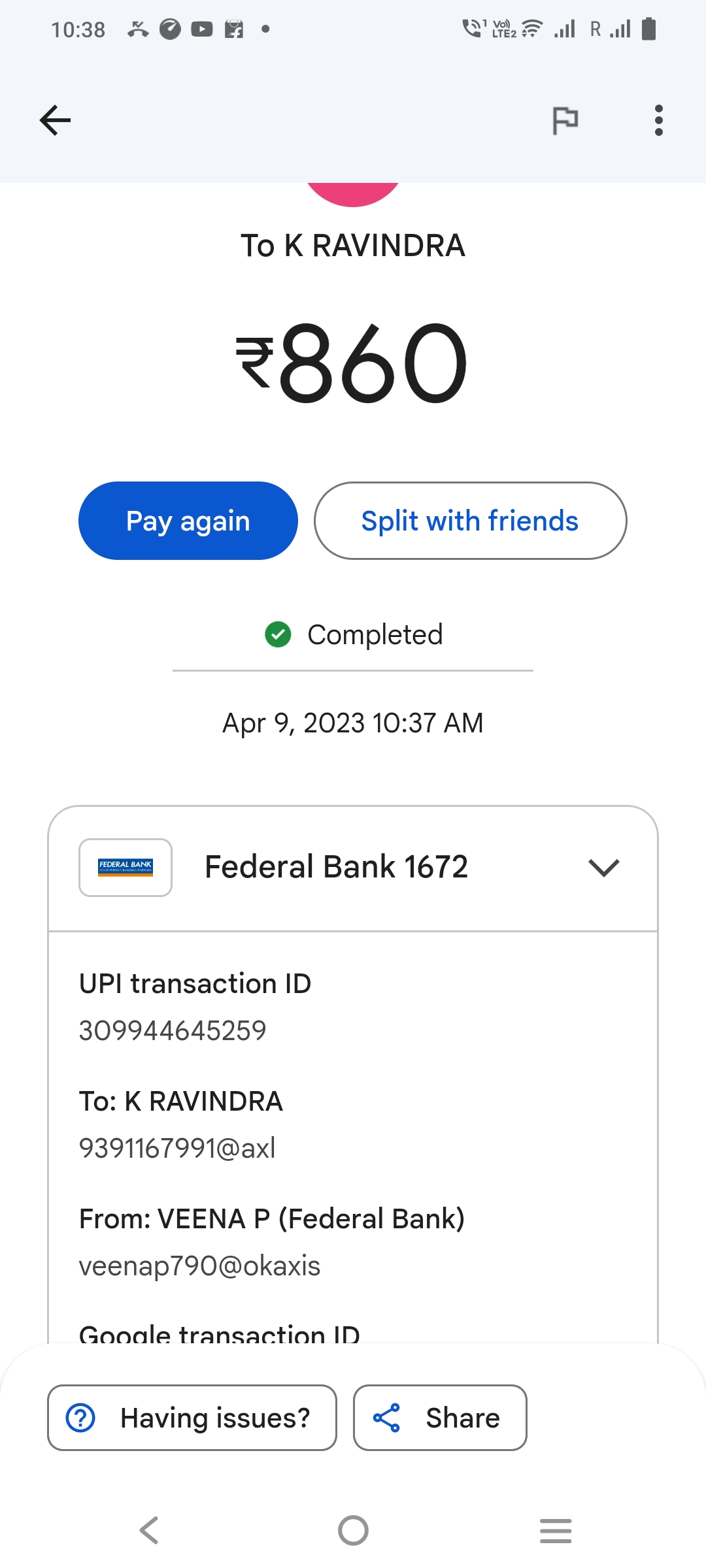Tap the Federal Bank logo
The image size is (706, 1568).
[x=126, y=868]
